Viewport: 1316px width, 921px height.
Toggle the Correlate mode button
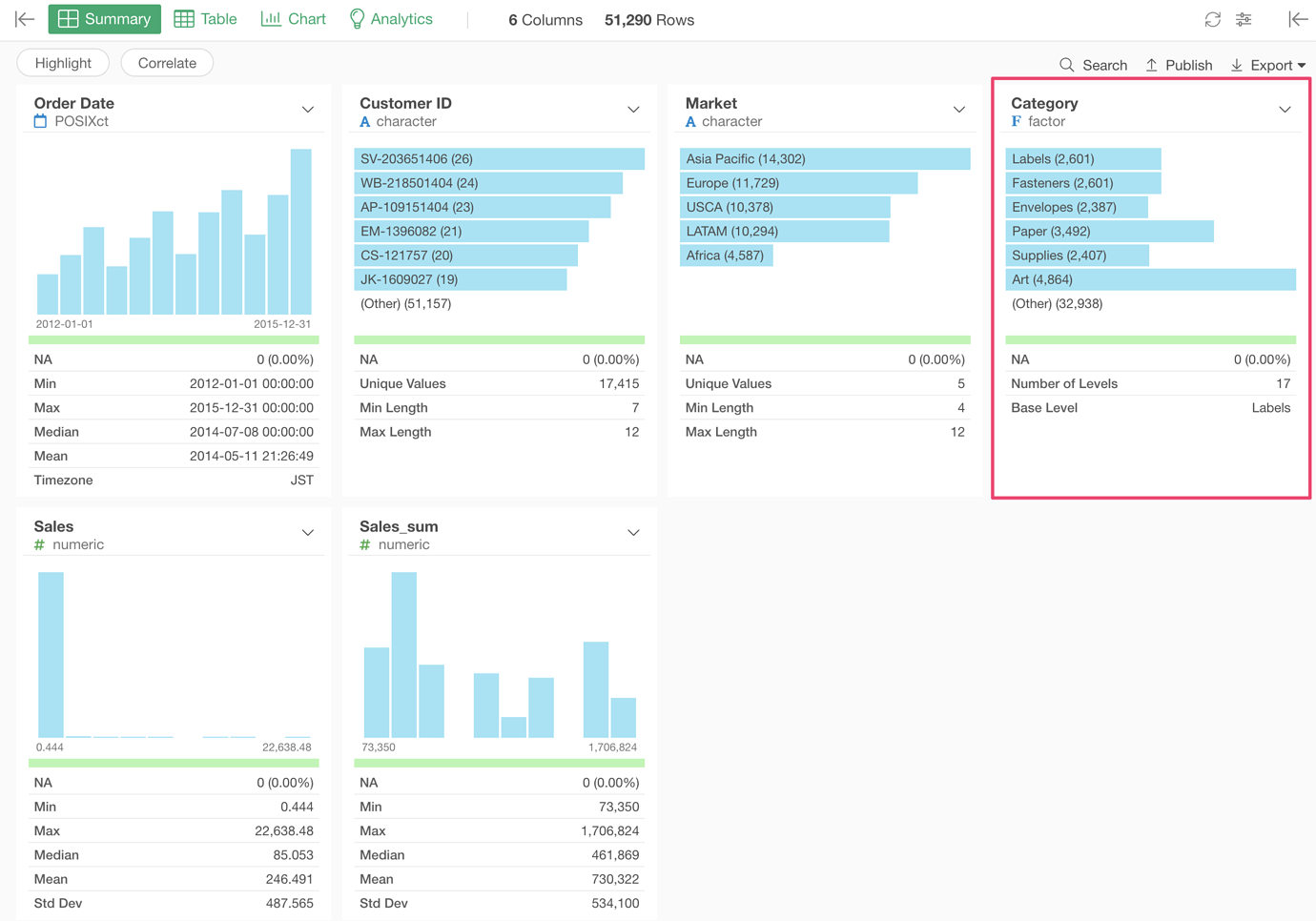167,63
